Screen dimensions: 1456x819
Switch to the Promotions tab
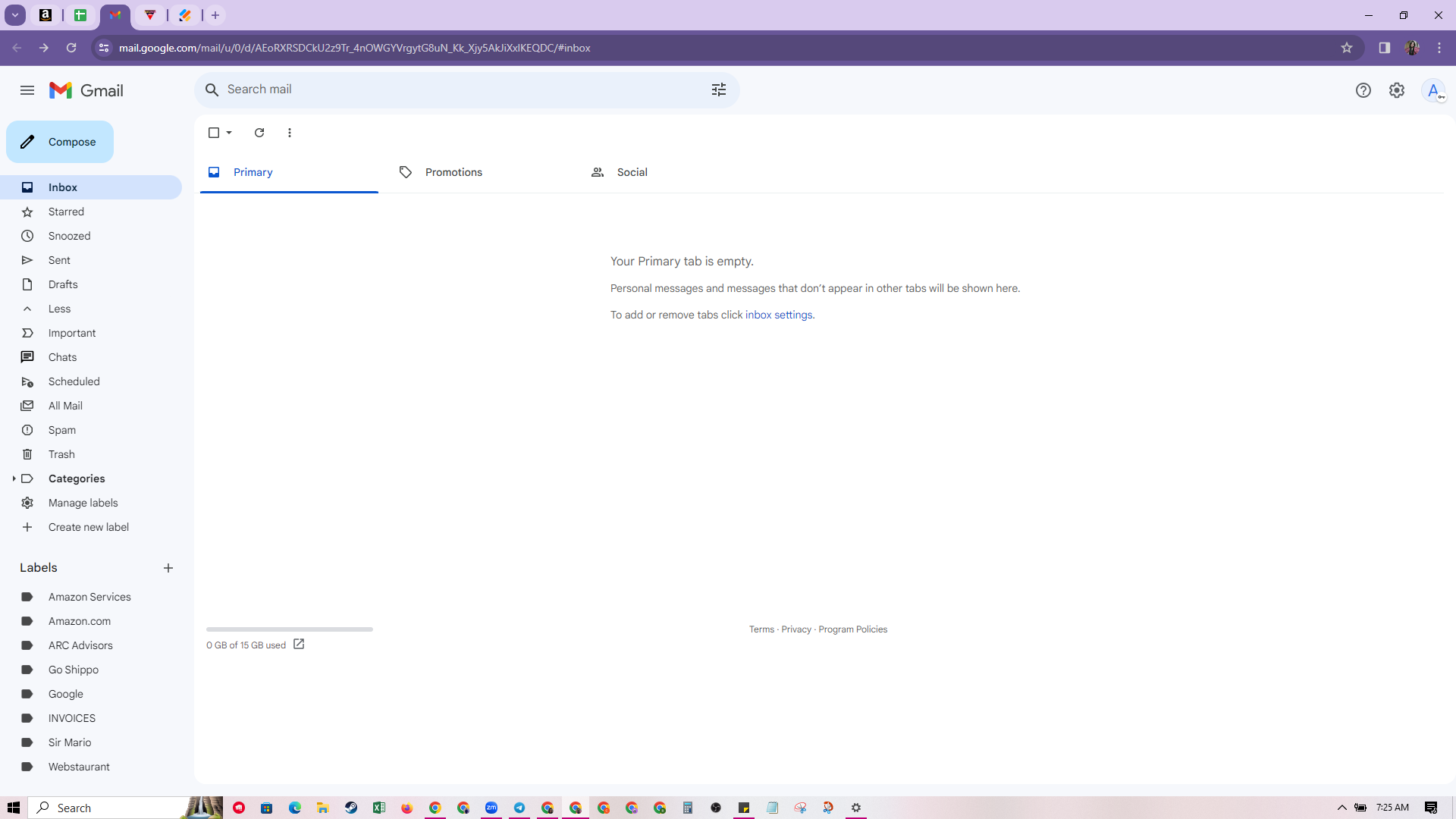(x=480, y=172)
